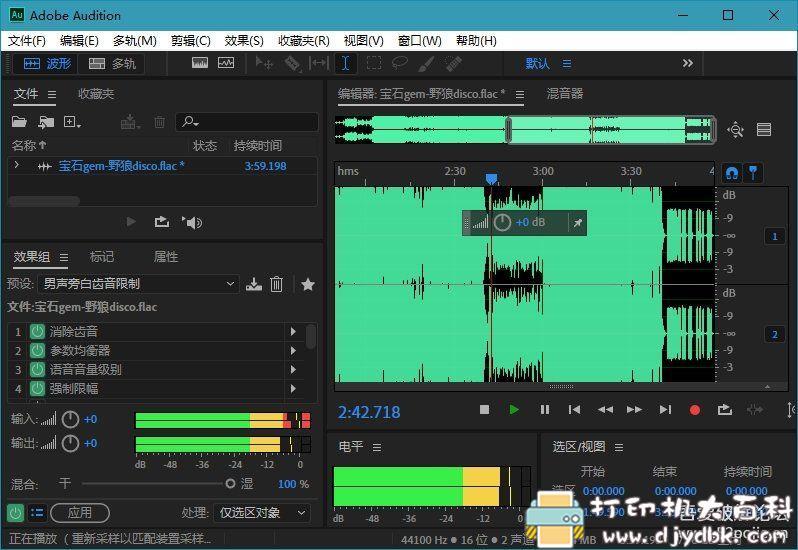Sort files by 名称 column header
798x550 pixels.
(28, 146)
